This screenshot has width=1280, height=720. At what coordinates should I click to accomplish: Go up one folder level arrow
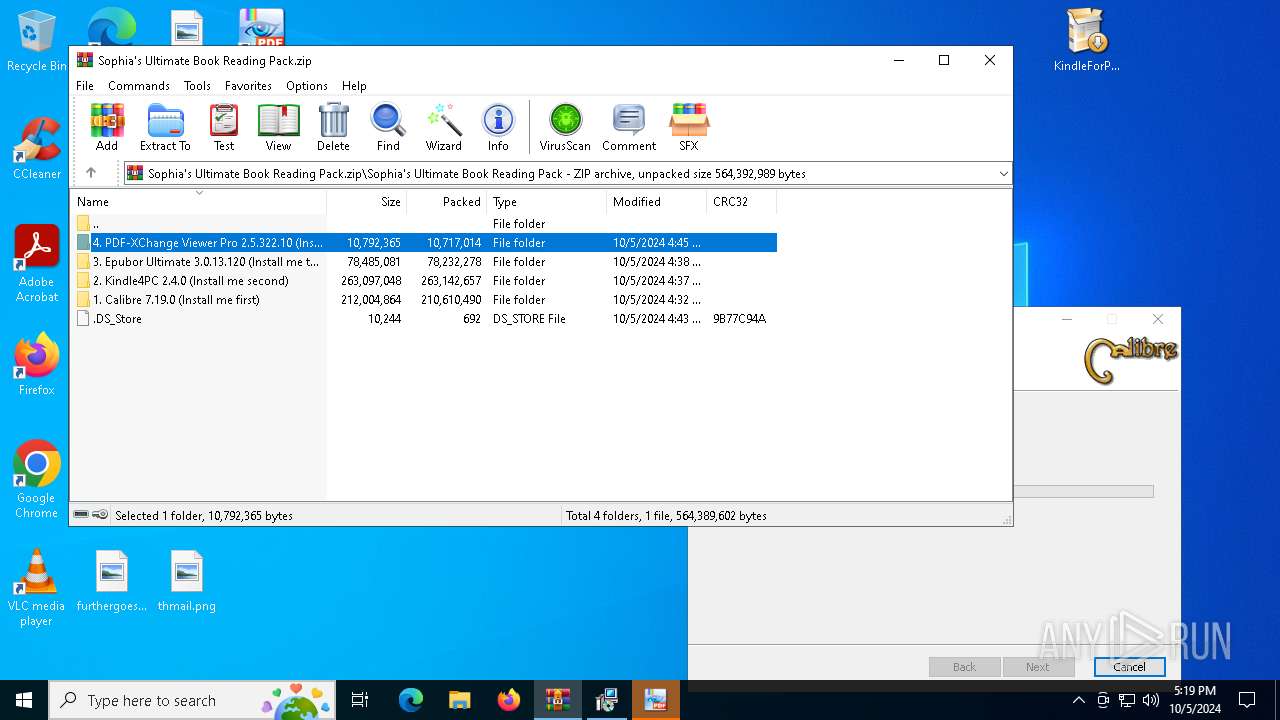coord(91,173)
